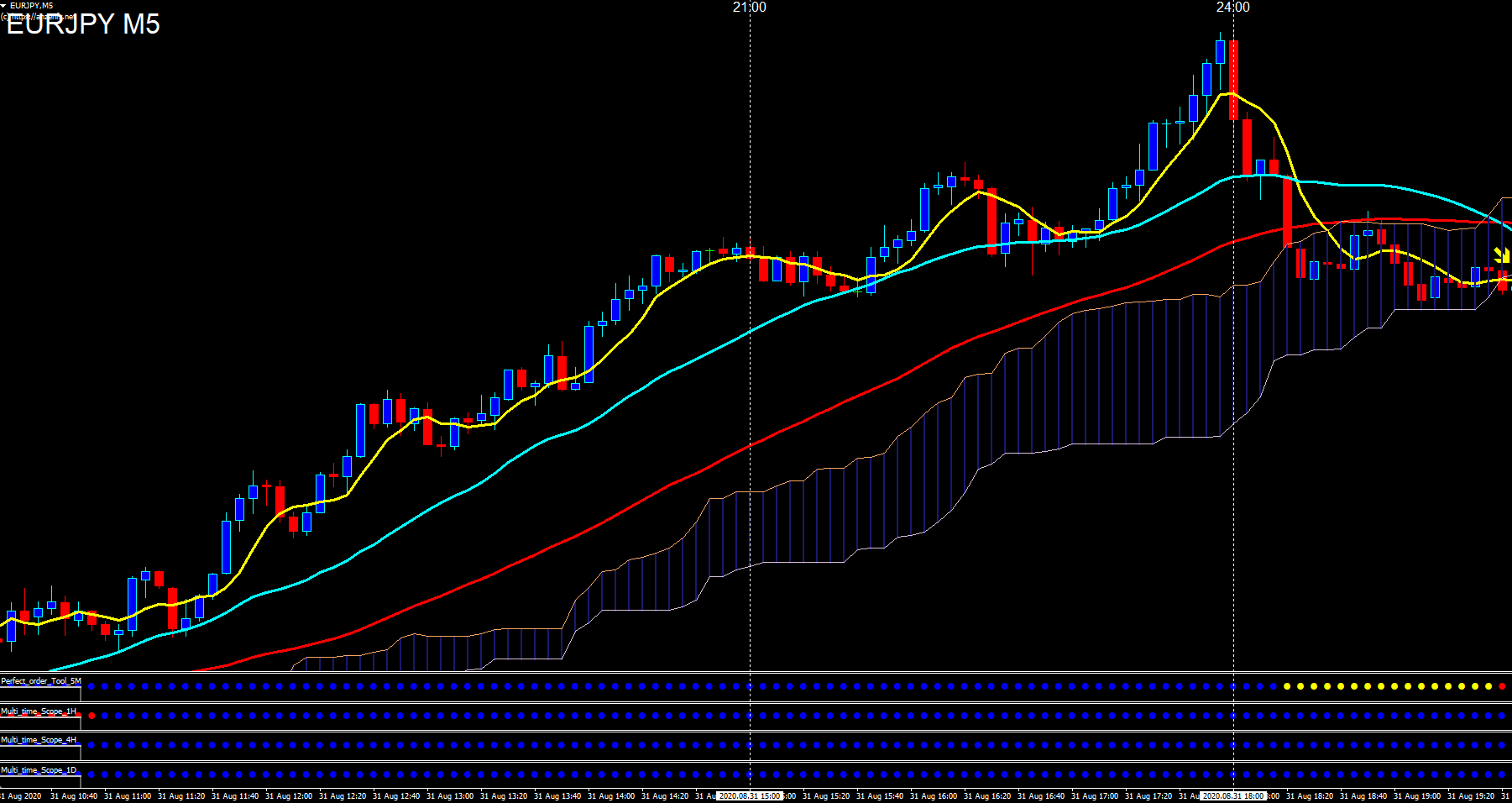Click the 31 Aug 14:20 time label
This screenshot has width=1512, height=803.
[665, 796]
